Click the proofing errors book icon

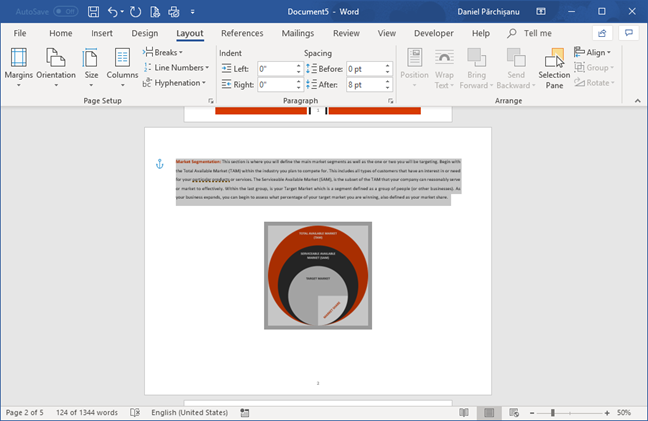pyautogui.click(x=135, y=412)
